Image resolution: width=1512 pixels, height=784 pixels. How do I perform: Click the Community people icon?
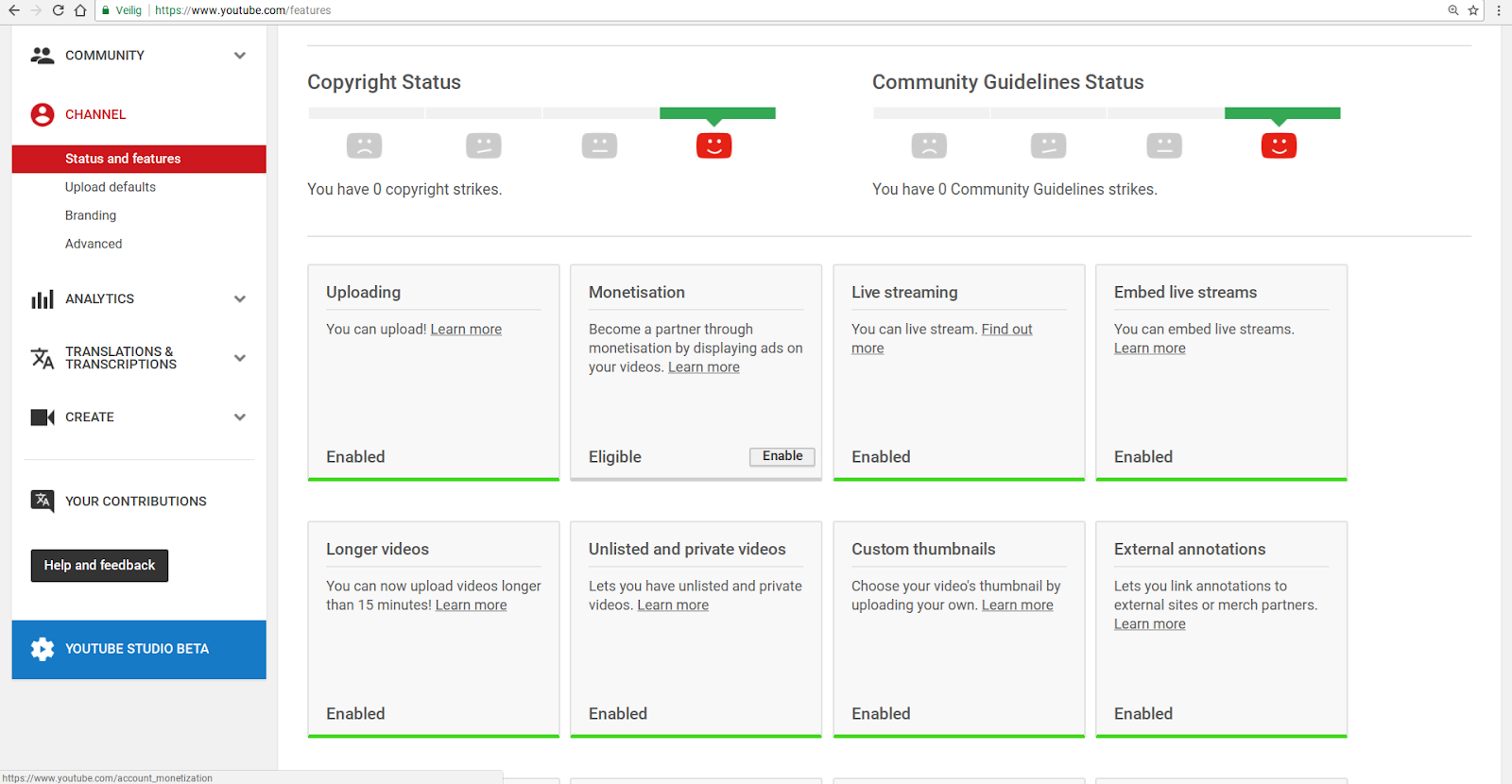(43, 56)
